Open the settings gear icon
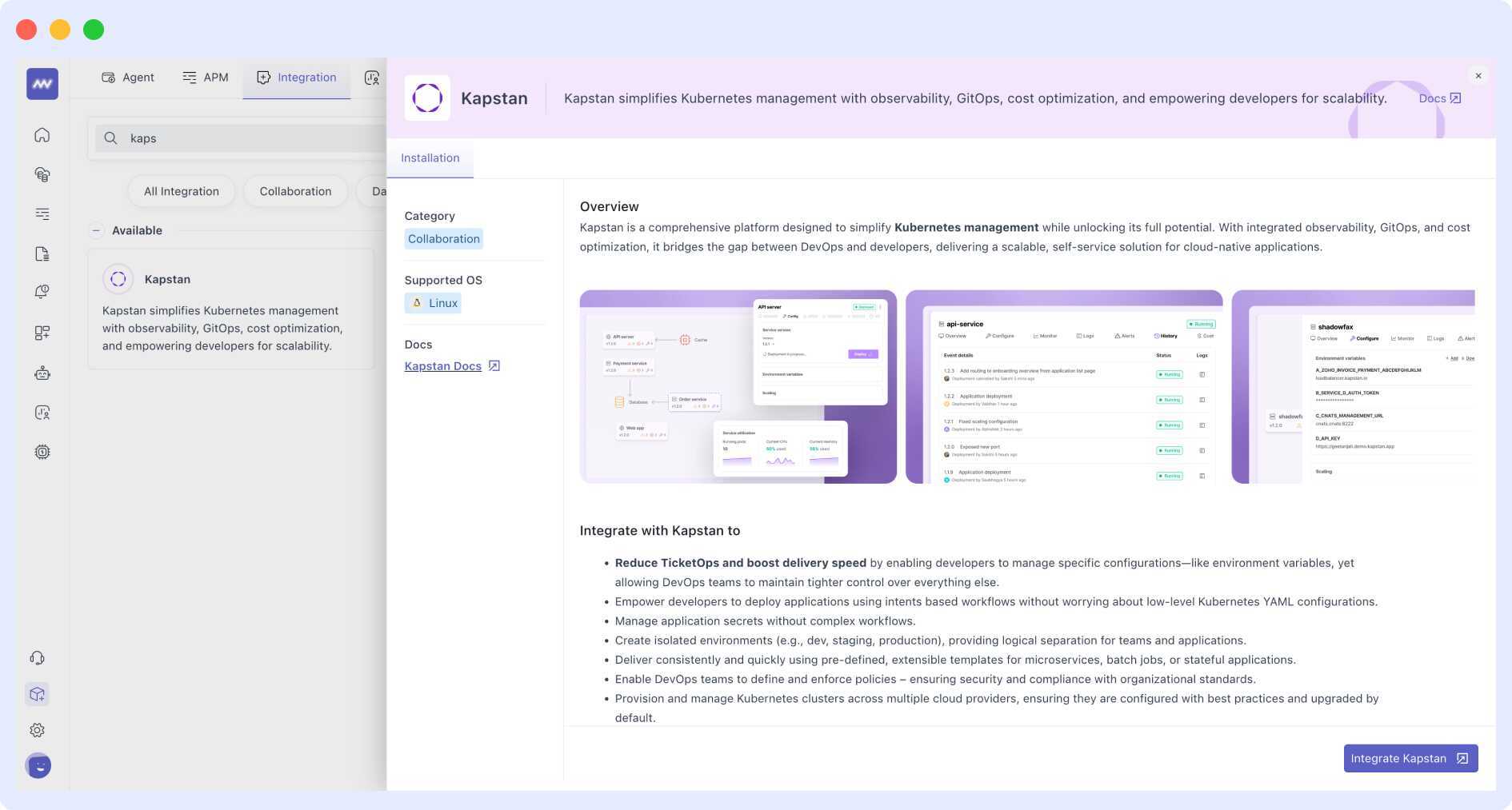This screenshot has height=810, width=1512. (x=38, y=730)
